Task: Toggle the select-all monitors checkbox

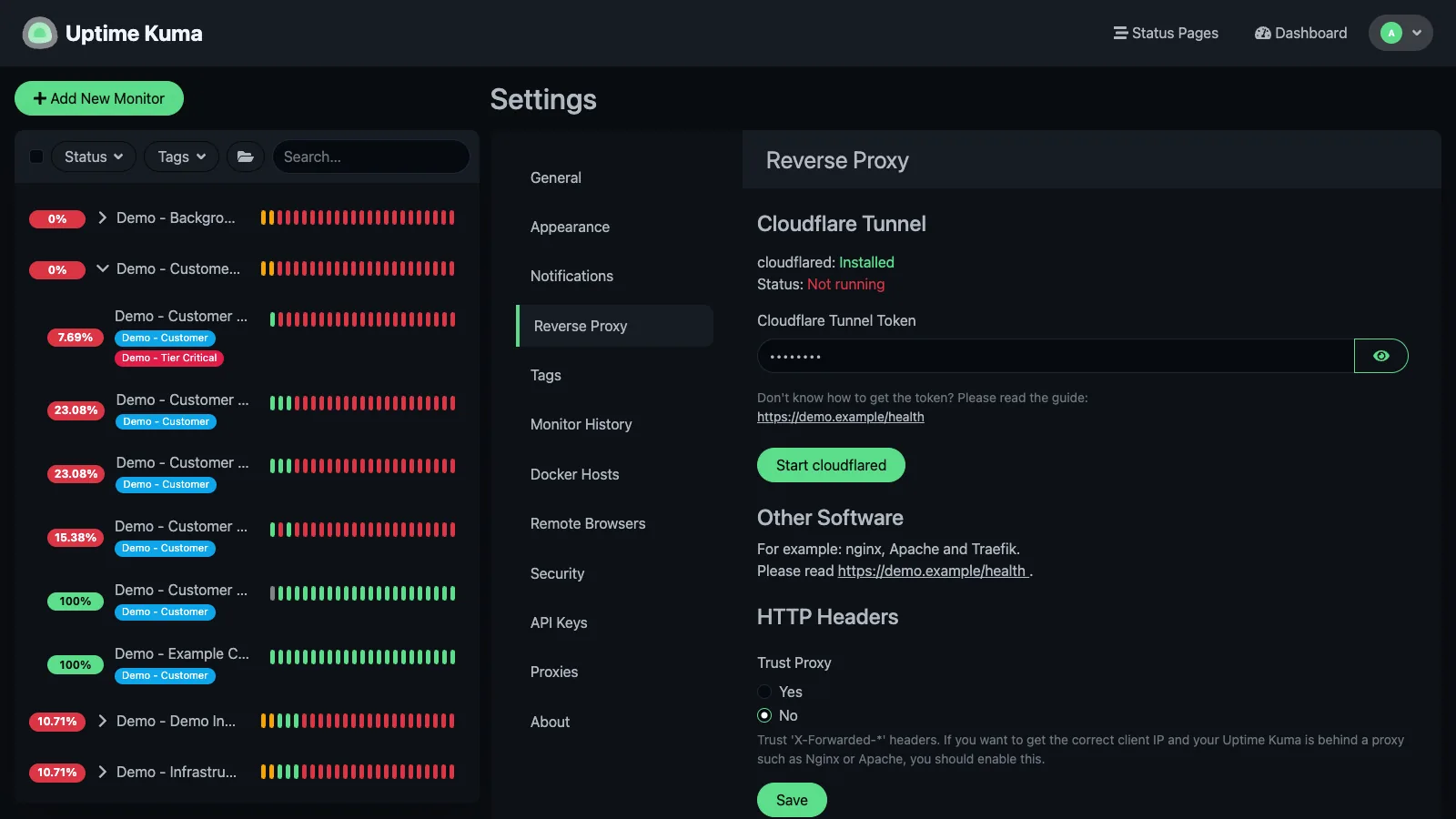Action: tap(36, 157)
